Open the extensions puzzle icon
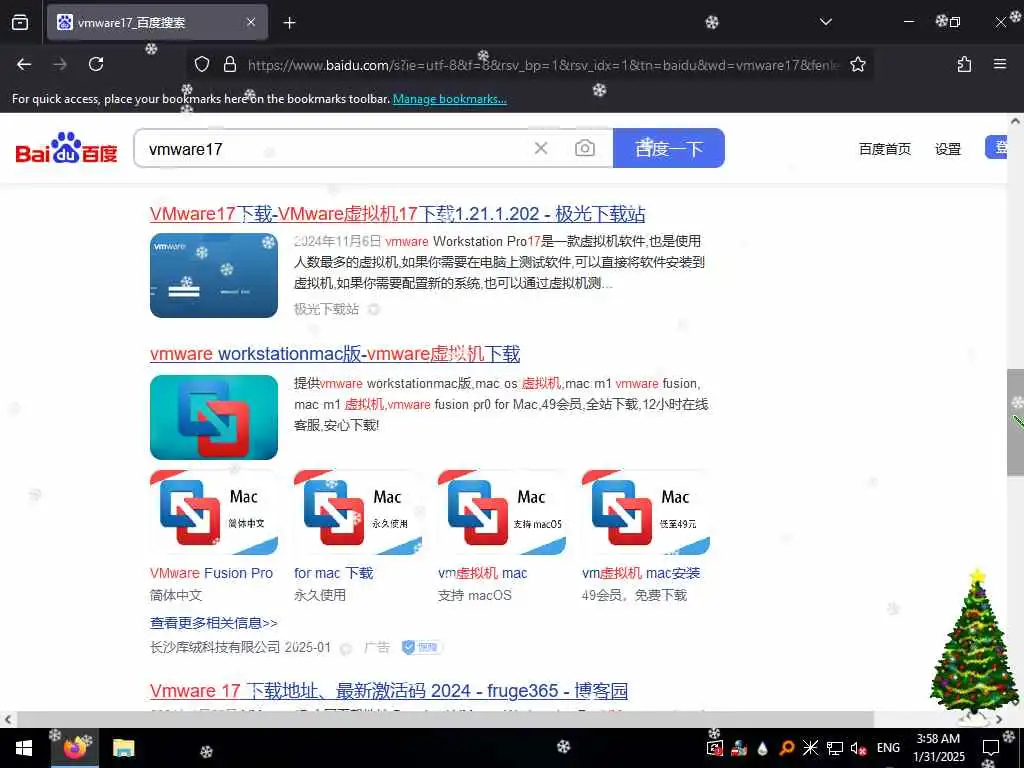The image size is (1024, 768). [964, 64]
